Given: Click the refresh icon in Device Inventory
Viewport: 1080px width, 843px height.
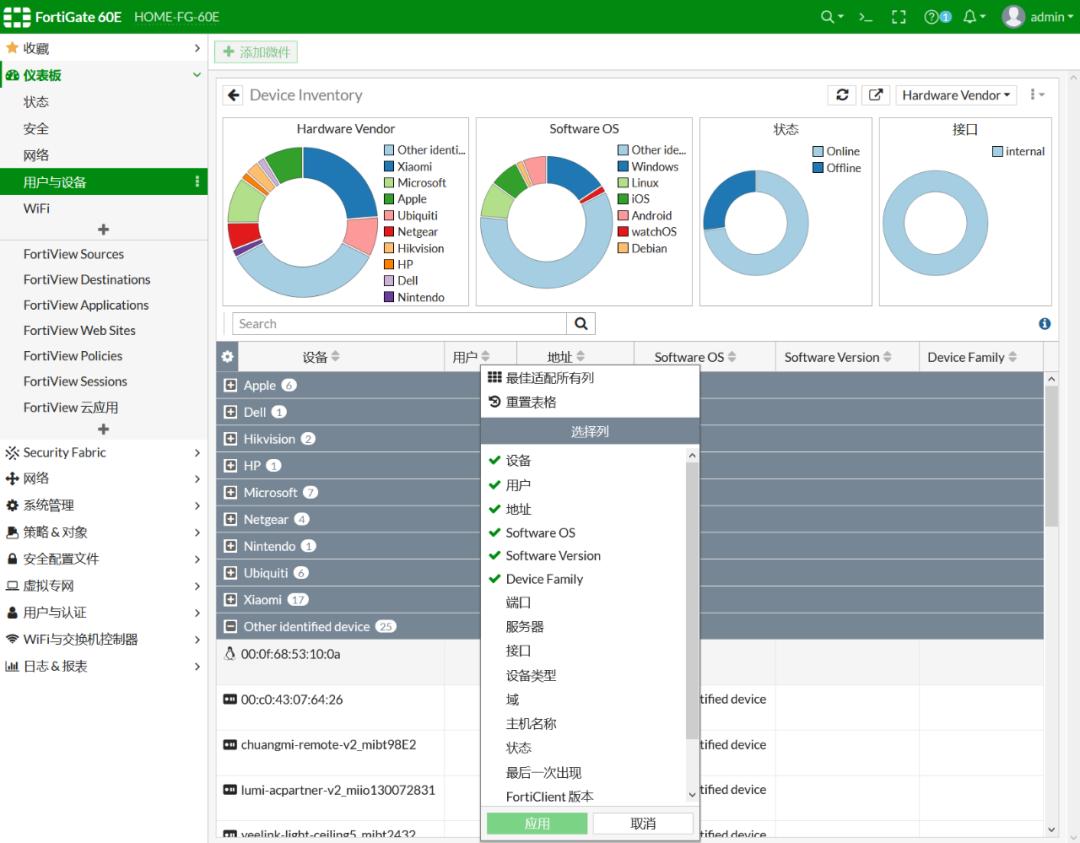Looking at the screenshot, I should pos(842,95).
